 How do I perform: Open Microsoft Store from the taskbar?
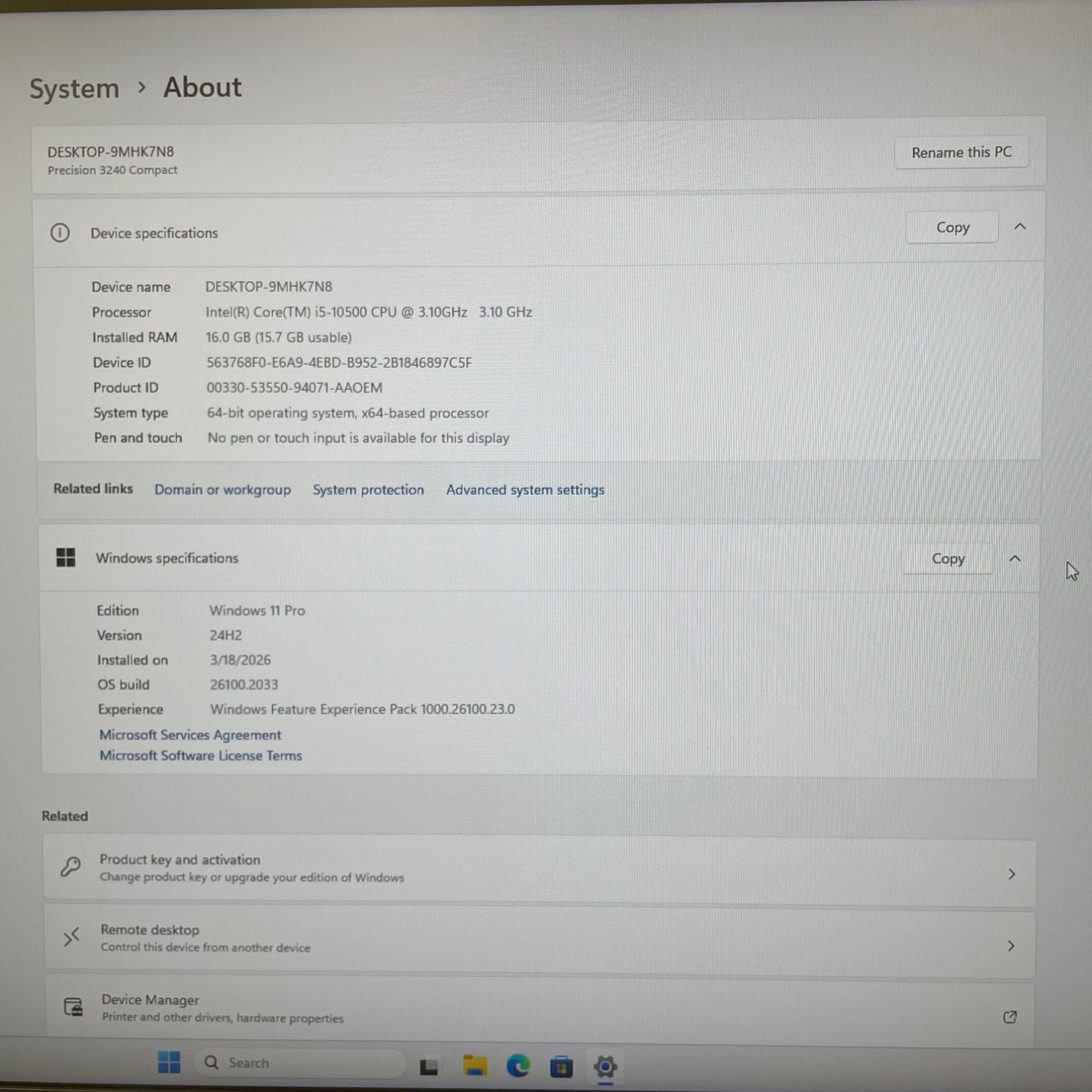[x=561, y=1067]
